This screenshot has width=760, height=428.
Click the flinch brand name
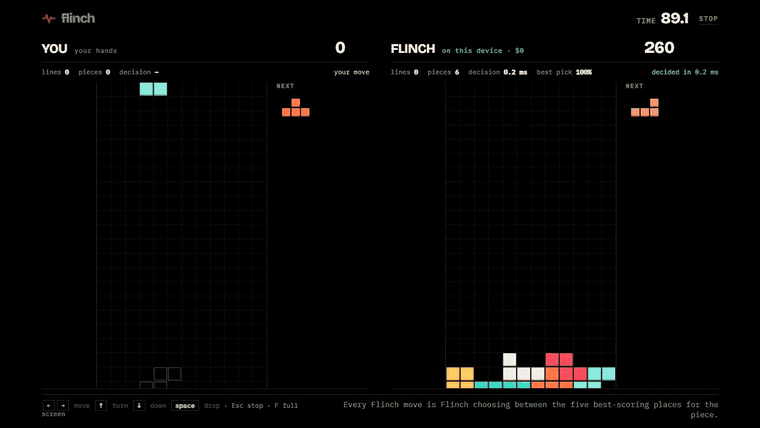(x=78, y=18)
